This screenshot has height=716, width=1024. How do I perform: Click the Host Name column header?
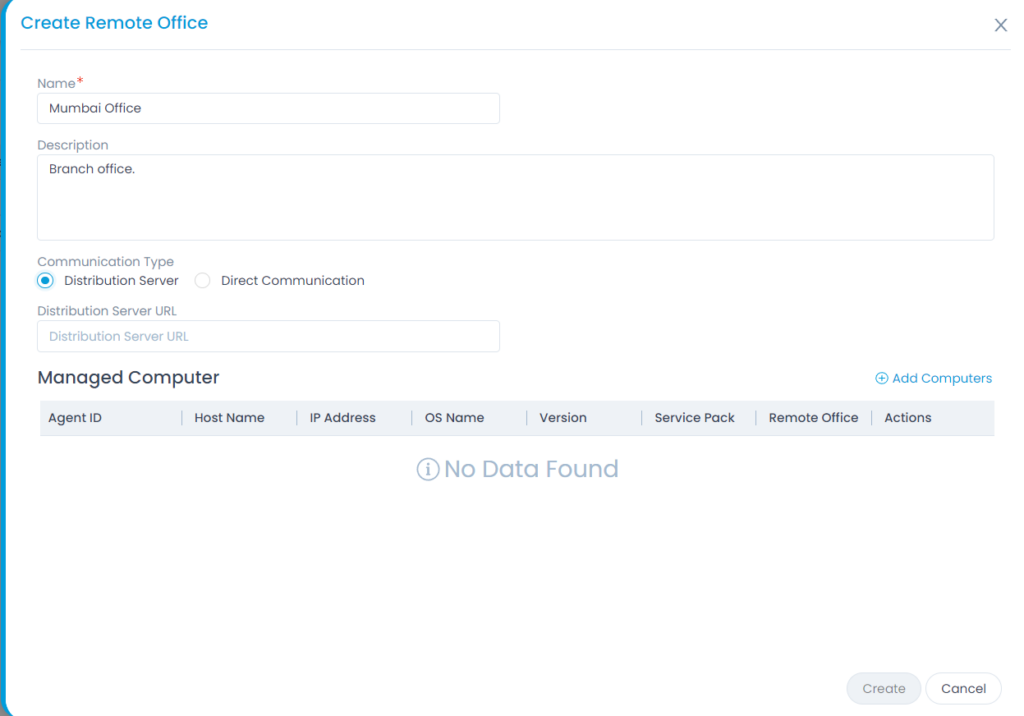point(229,418)
